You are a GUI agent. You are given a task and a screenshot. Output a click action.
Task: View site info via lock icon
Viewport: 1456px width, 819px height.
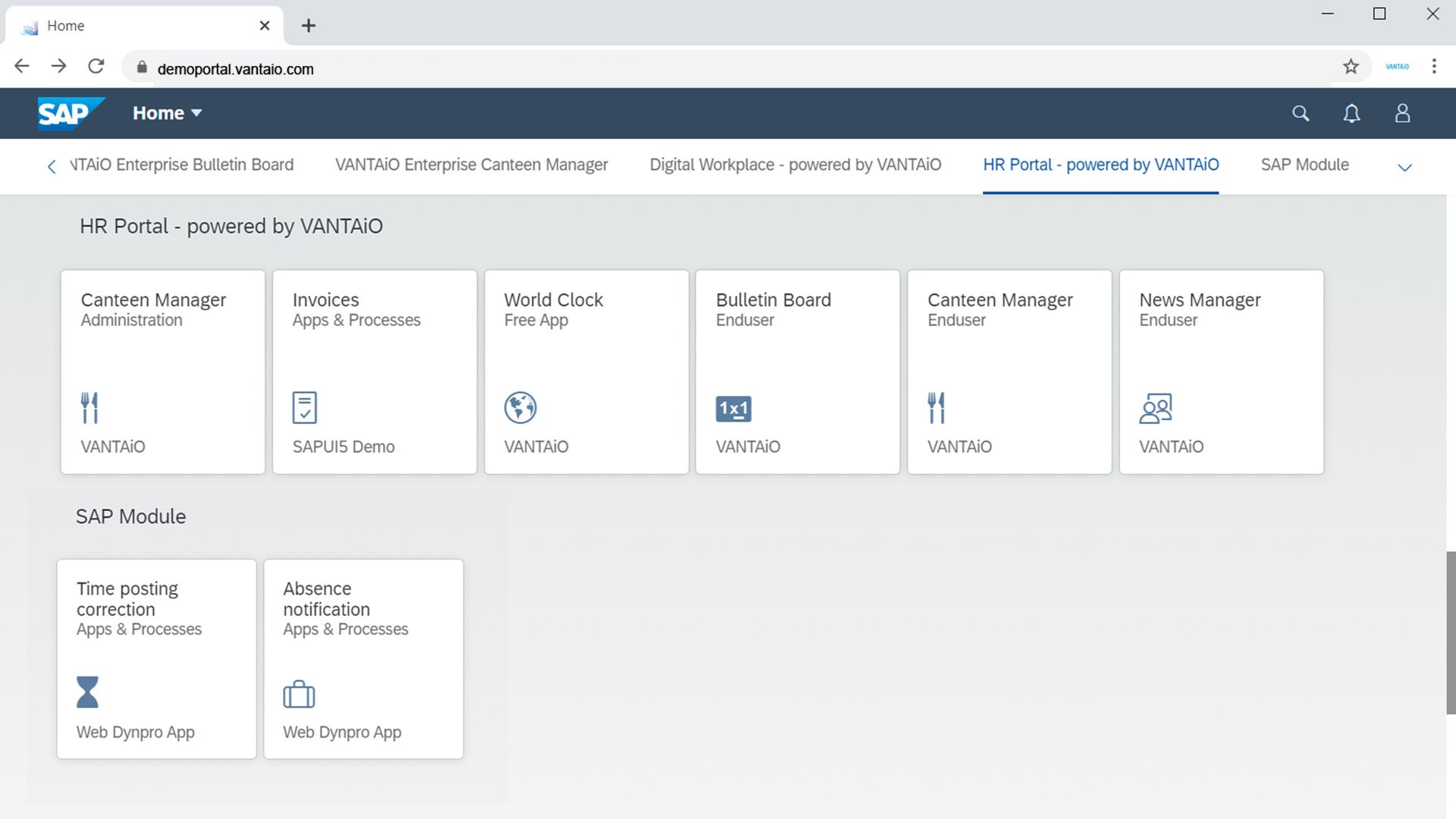(x=142, y=67)
